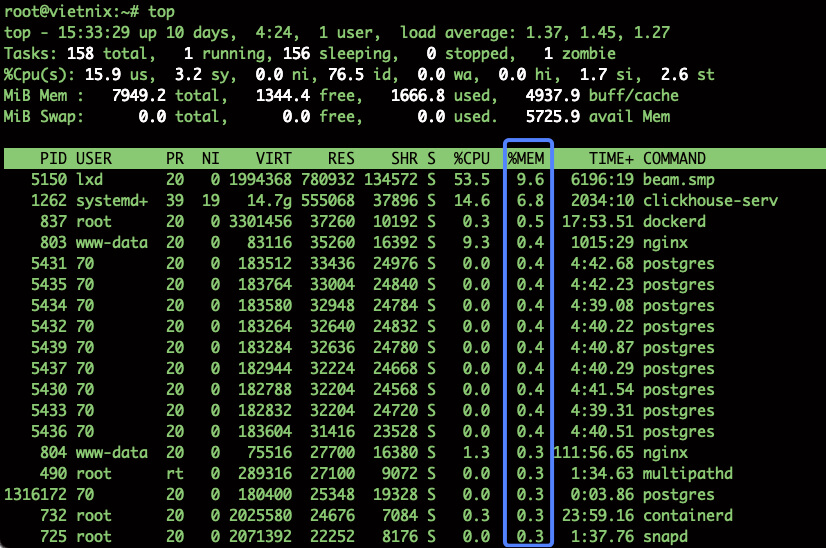
Task: Click the %CPU column header
Action: click(470, 158)
